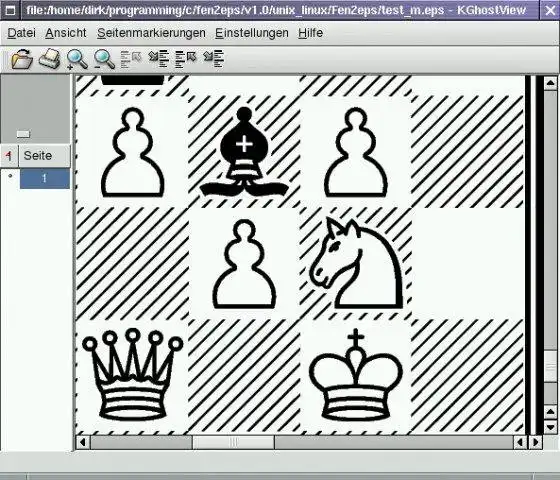Viewport: 560px width, 480px height.
Task: Click the up-arrow page icon in toolbar
Action: (186, 59)
